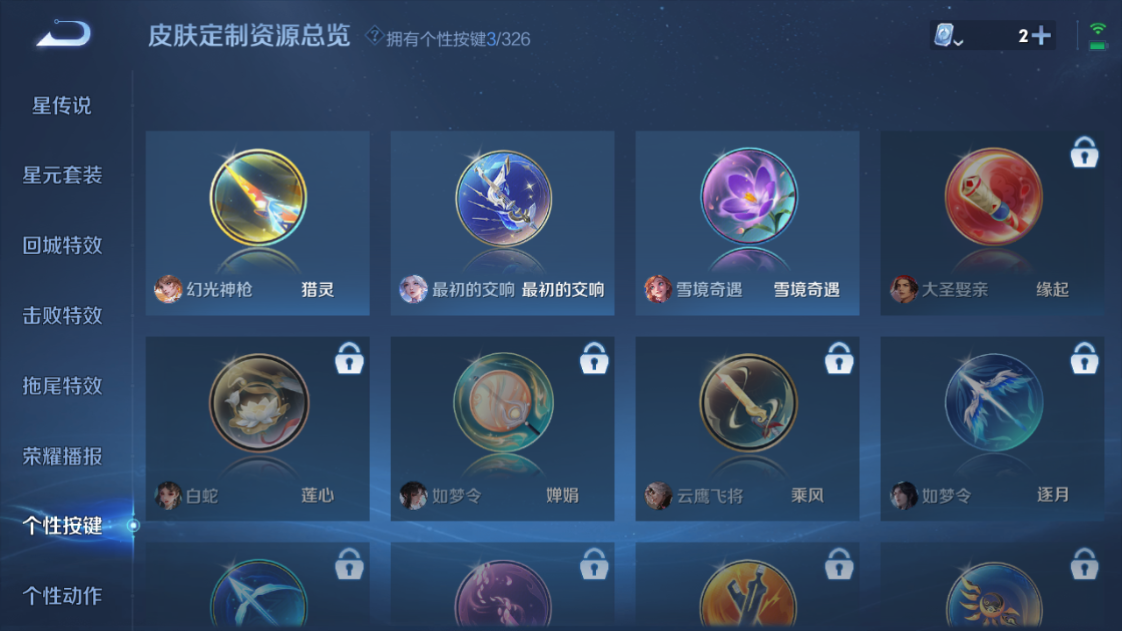Open the 荣耀播报 category

(62, 456)
